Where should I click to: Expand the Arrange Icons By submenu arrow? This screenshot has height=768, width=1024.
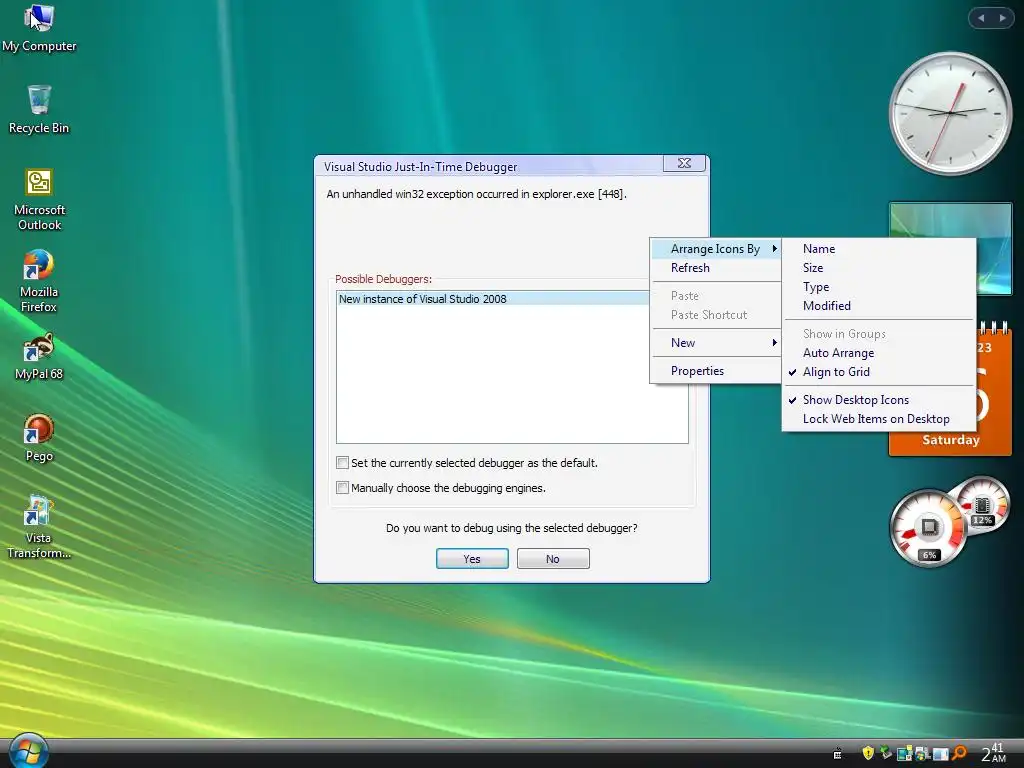tap(775, 248)
